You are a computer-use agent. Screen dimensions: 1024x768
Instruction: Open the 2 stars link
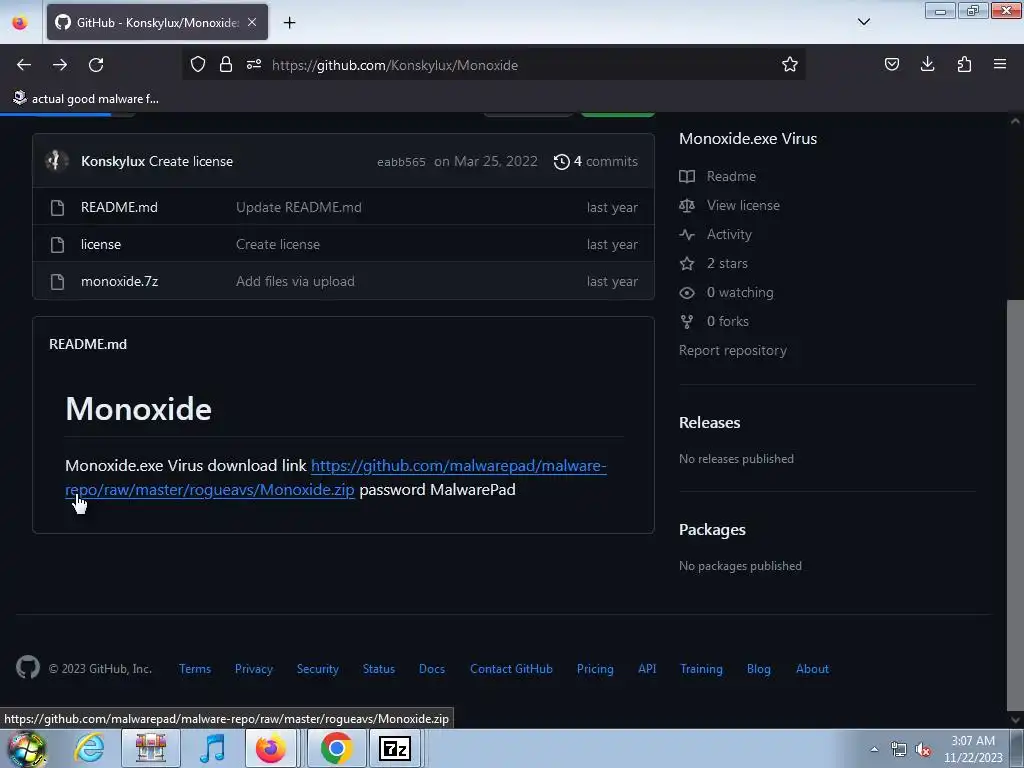click(727, 263)
